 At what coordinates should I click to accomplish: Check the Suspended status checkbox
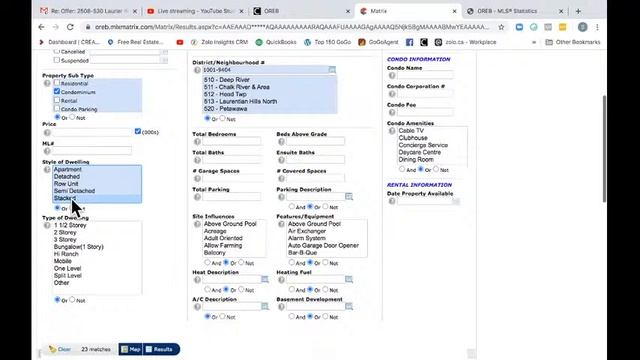tap(57, 60)
